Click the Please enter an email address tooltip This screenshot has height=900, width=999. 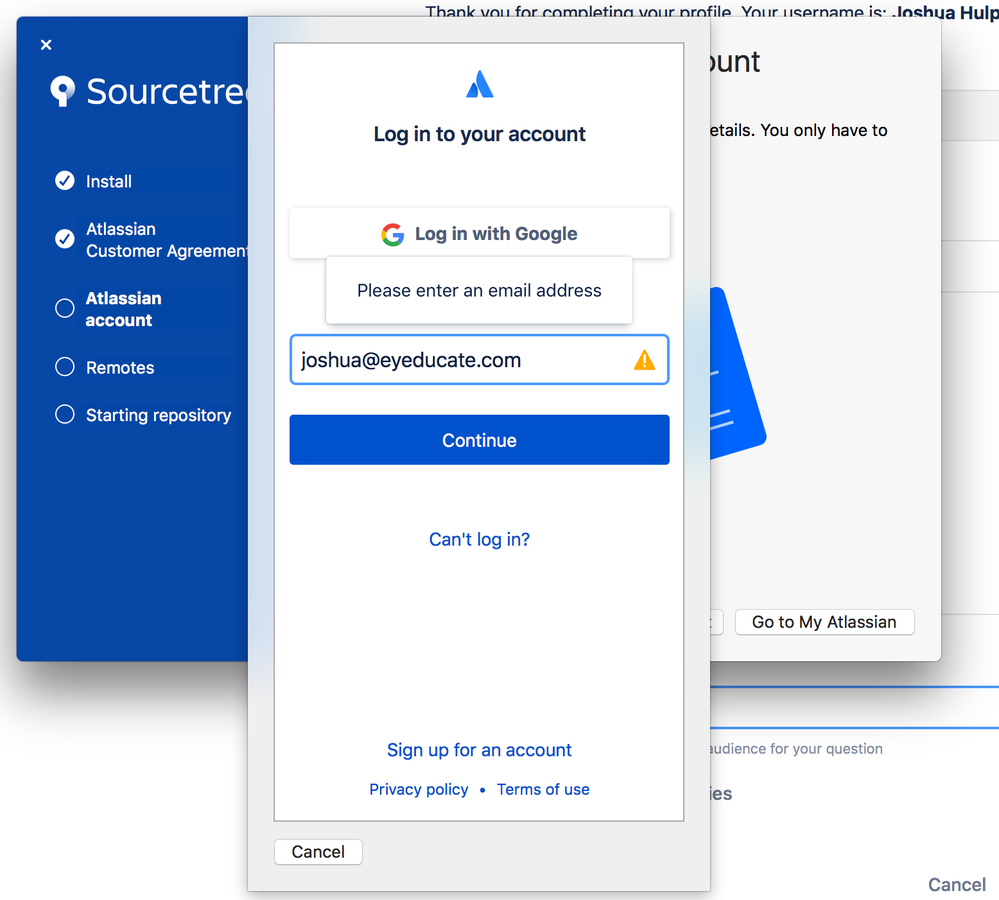point(479,290)
